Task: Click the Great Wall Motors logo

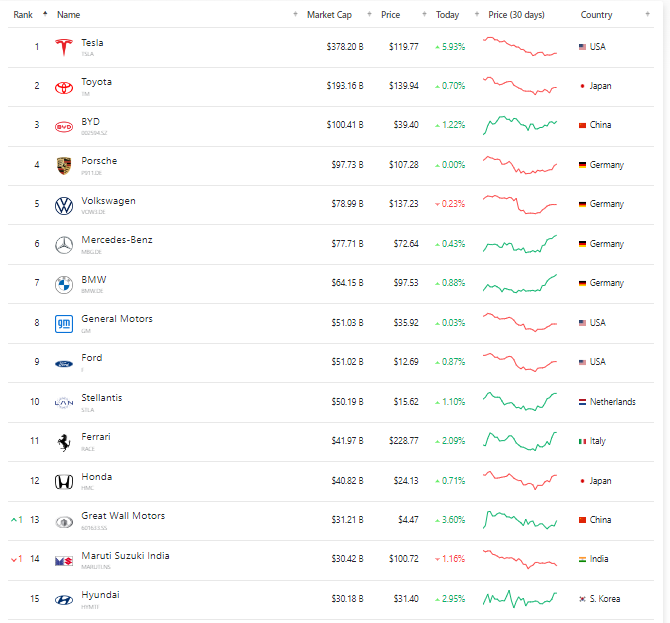Action: [x=64, y=522]
